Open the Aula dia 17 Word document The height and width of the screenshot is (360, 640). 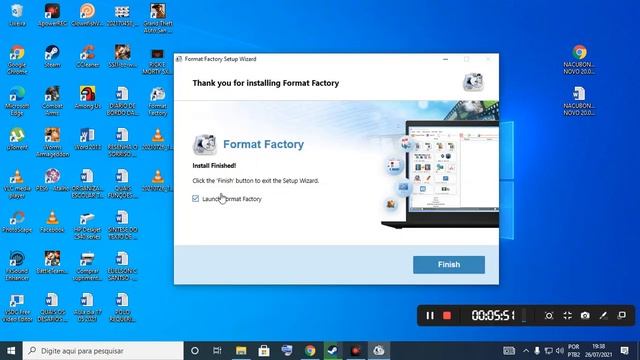(87, 307)
